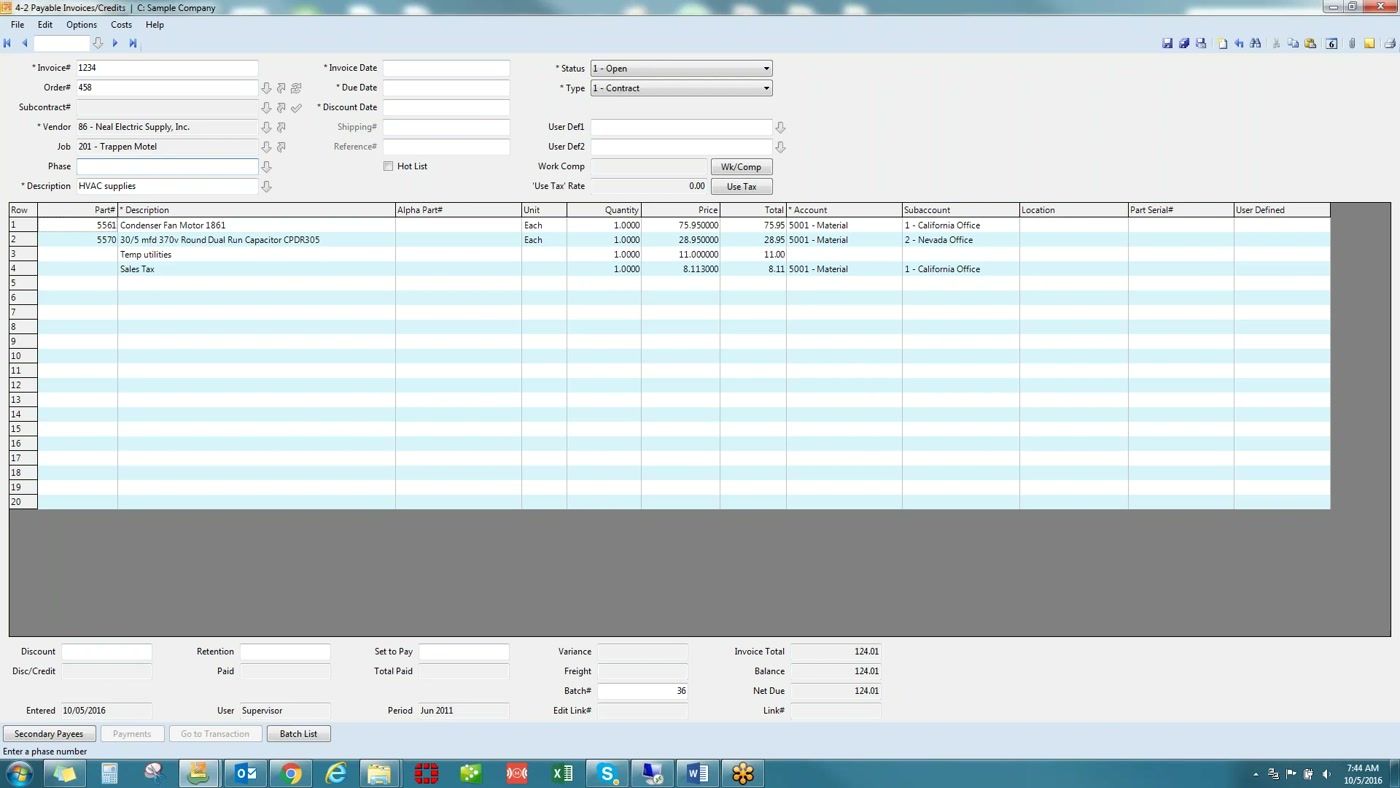Open Excel from the taskbar

coord(562,773)
